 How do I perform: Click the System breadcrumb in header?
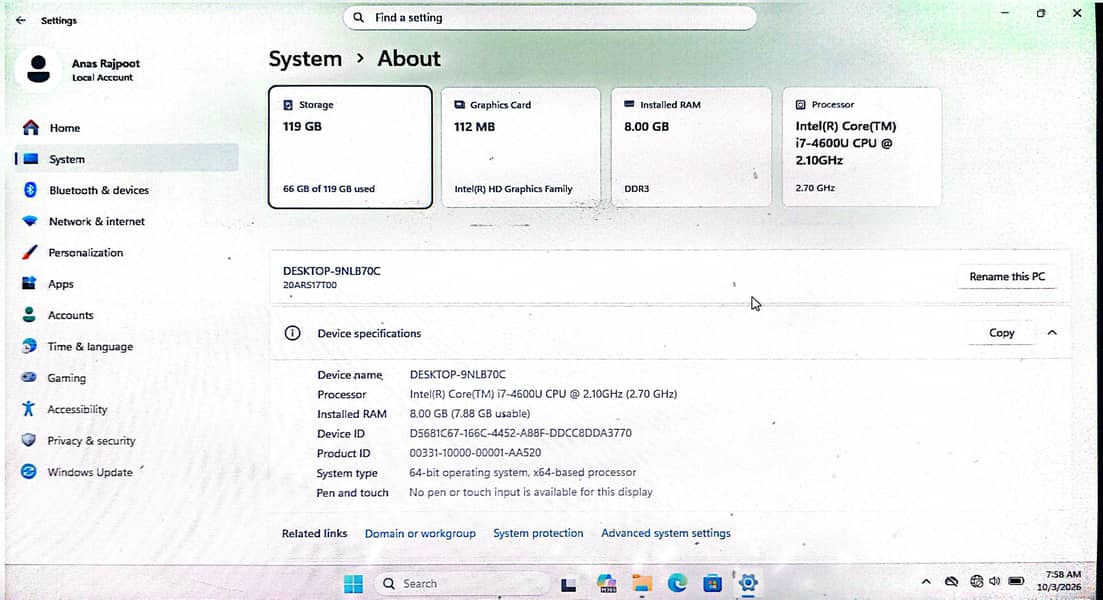click(305, 59)
